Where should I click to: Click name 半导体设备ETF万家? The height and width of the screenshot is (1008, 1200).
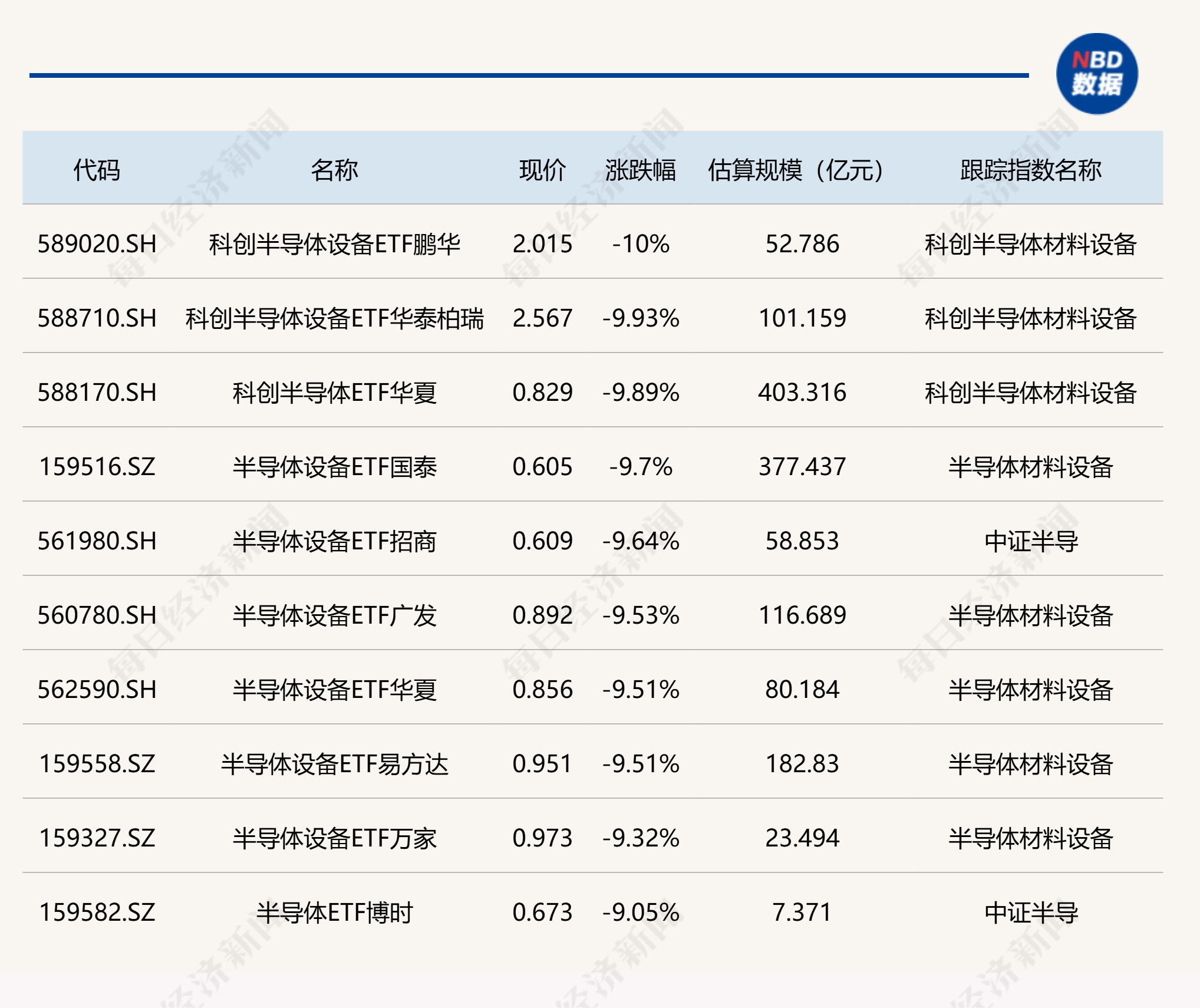334,838
